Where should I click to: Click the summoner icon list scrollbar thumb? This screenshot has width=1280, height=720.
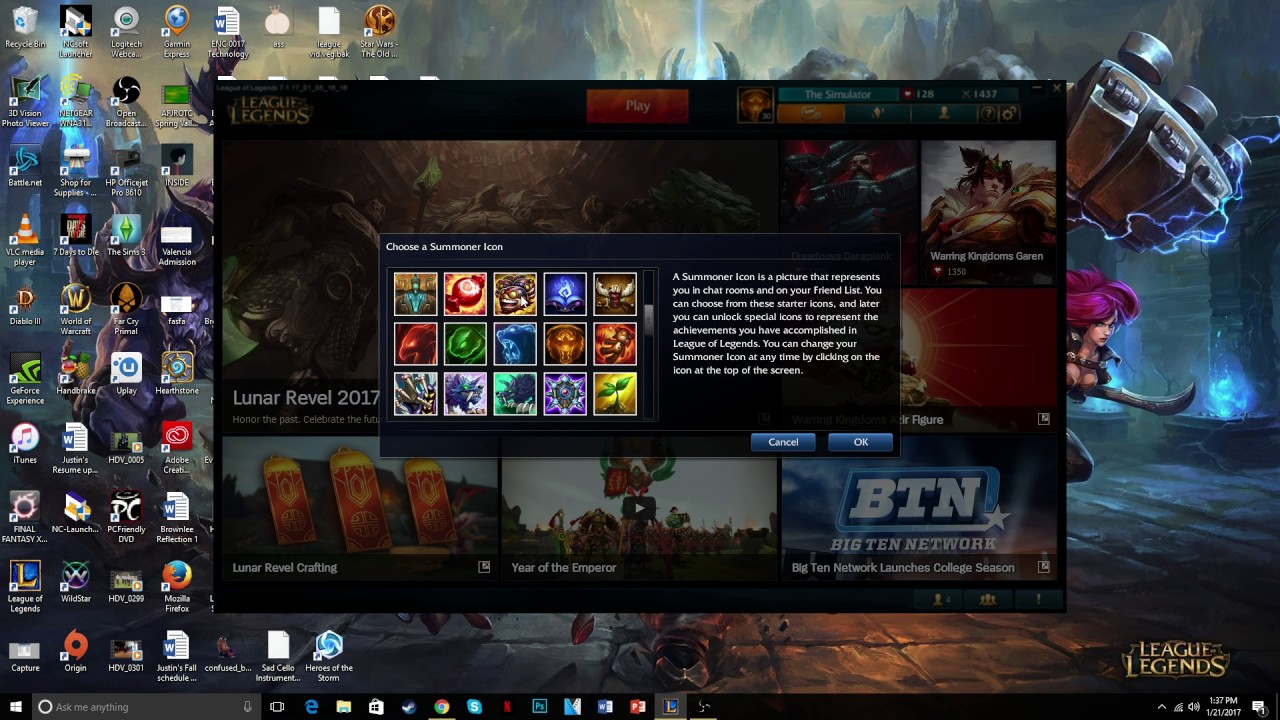(649, 319)
